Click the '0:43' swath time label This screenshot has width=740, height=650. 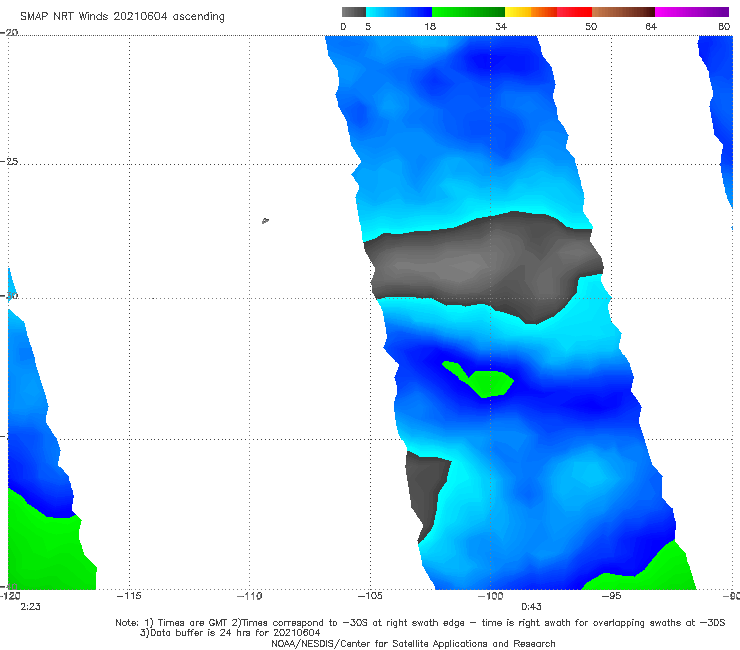(531, 607)
